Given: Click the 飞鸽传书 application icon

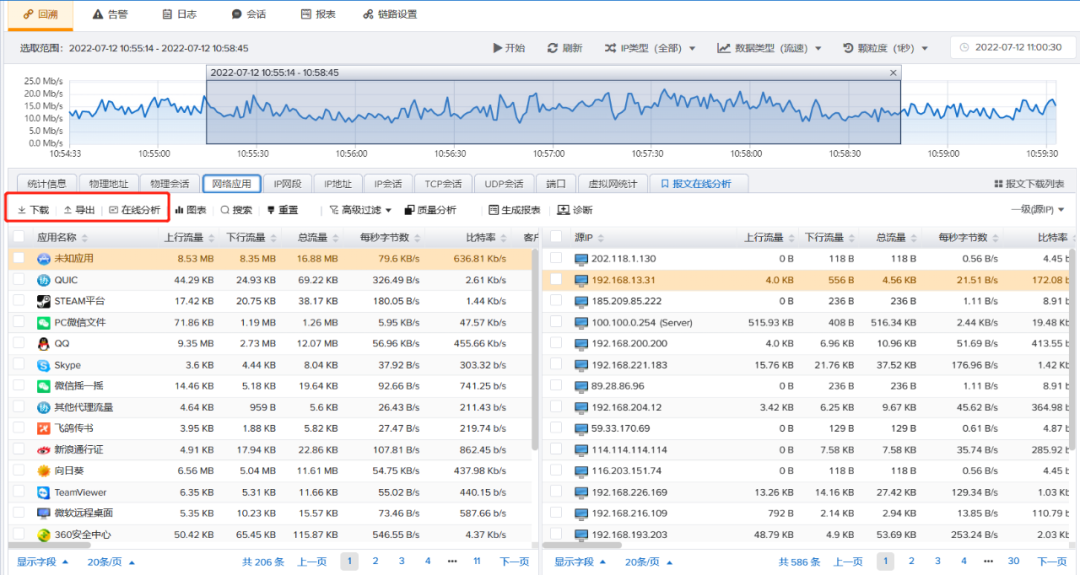Looking at the screenshot, I should coord(43,428).
